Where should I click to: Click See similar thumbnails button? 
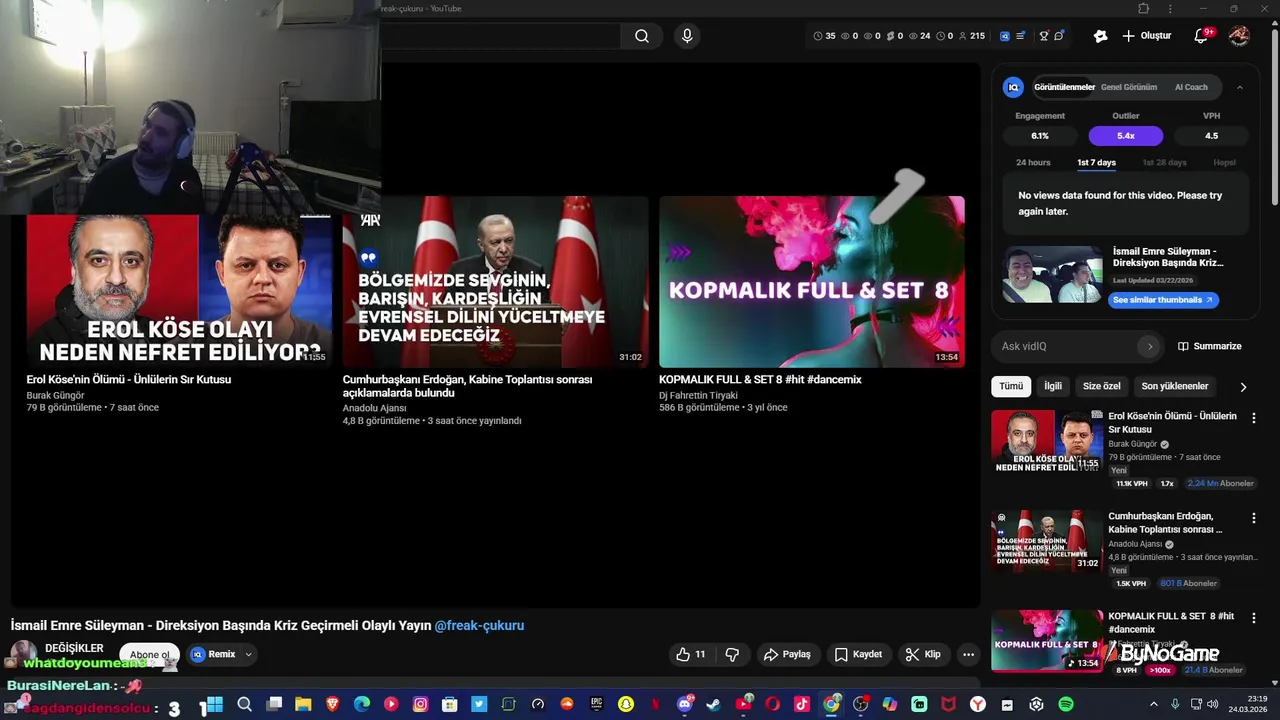click(1163, 300)
